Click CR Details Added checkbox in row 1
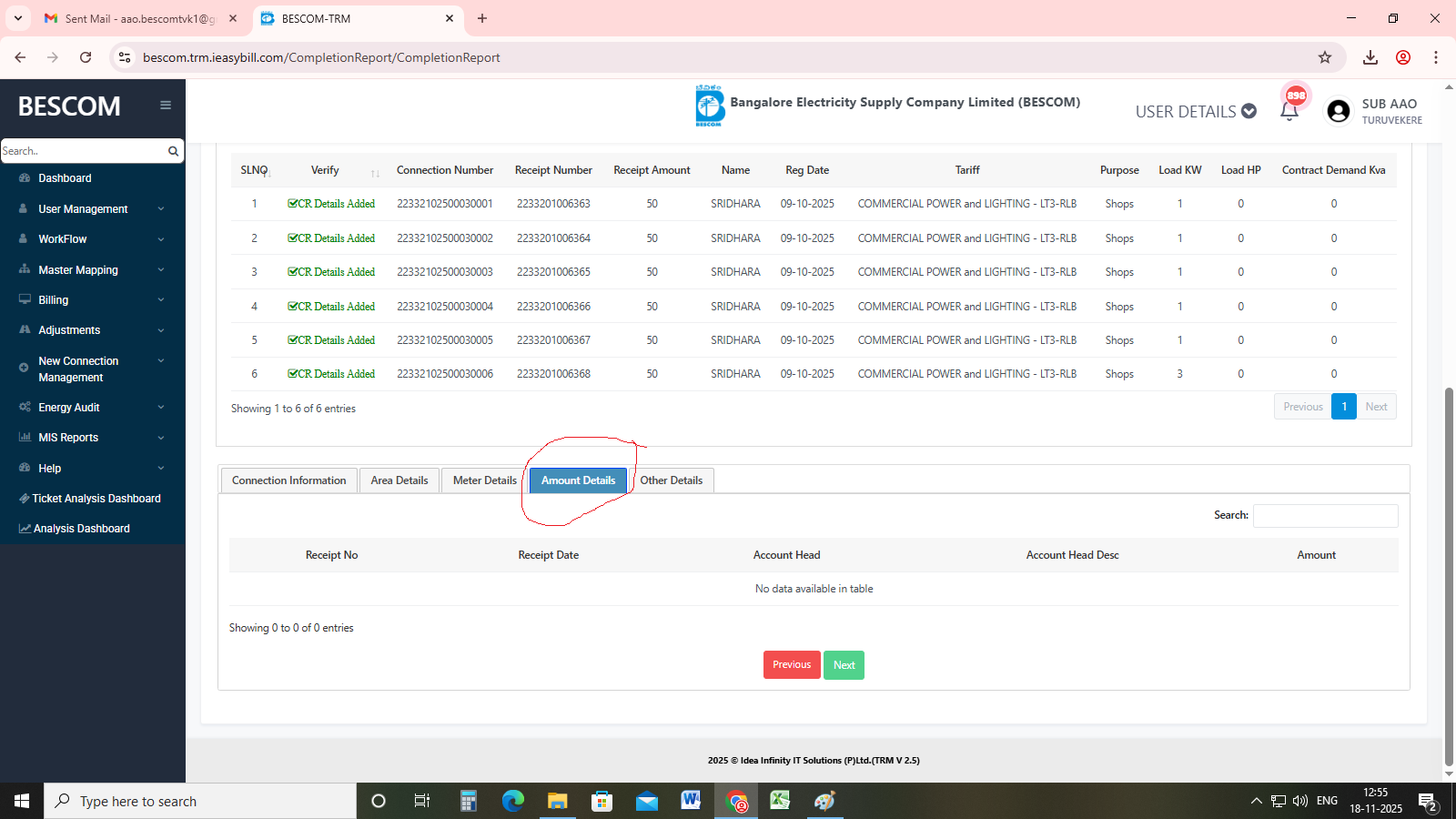 (x=293, y=204)
